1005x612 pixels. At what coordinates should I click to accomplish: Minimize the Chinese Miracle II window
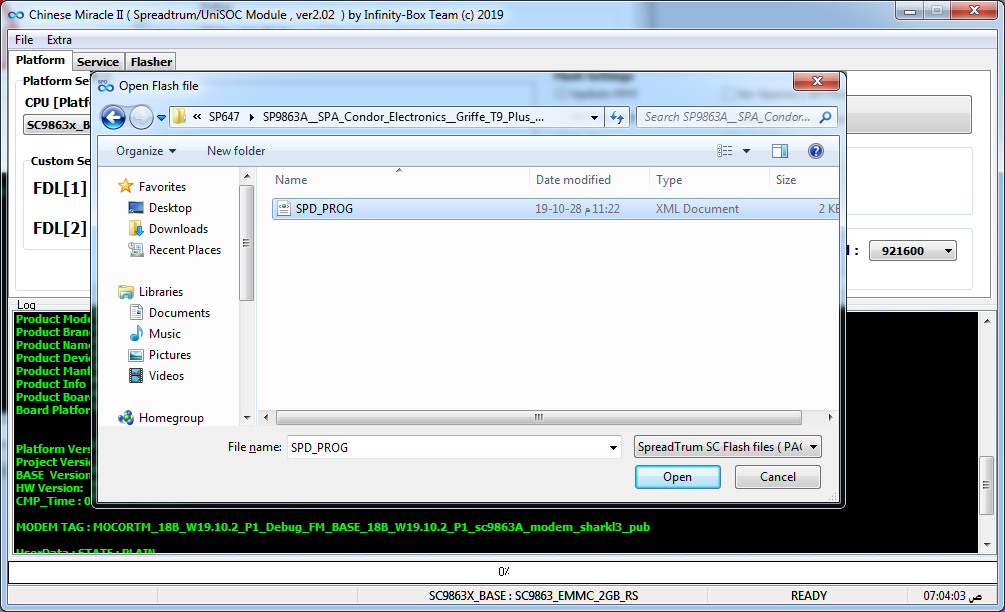tap(909, 11)
